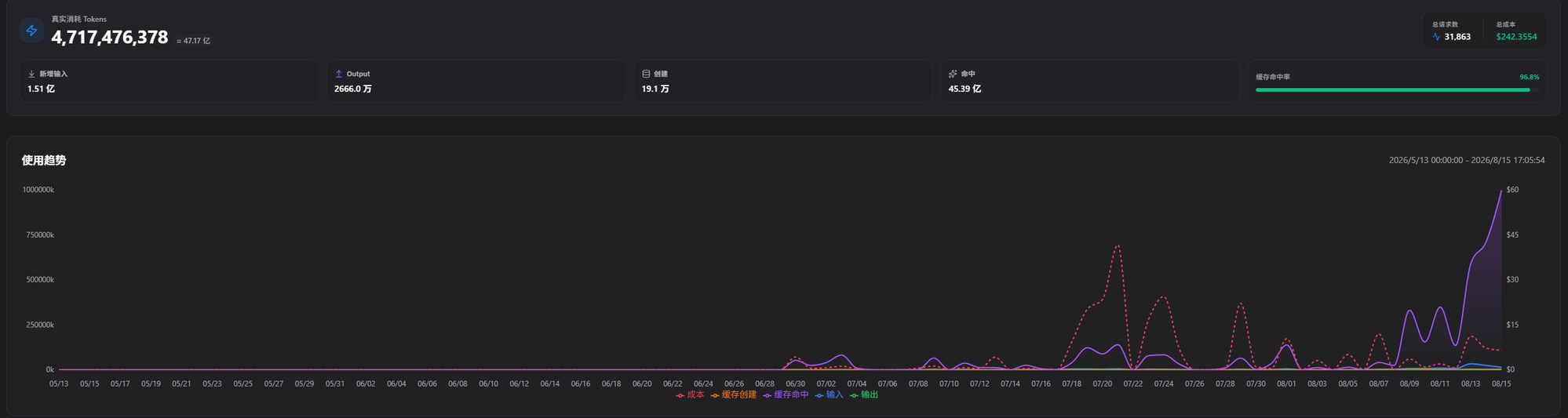Click the 06/02 x-axis date label
This screenshot has width=1568, height=418.
(366, 384)
